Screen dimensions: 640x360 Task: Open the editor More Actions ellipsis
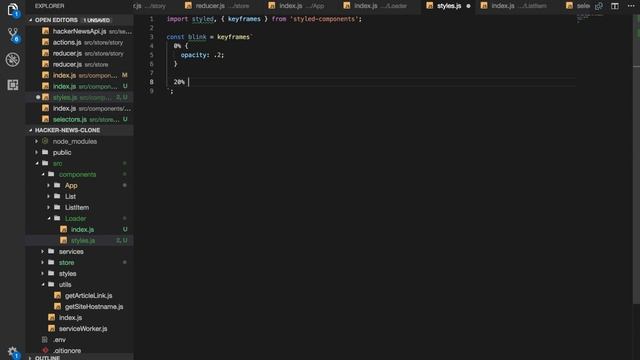pyautogui.click(x=631, y=6)
